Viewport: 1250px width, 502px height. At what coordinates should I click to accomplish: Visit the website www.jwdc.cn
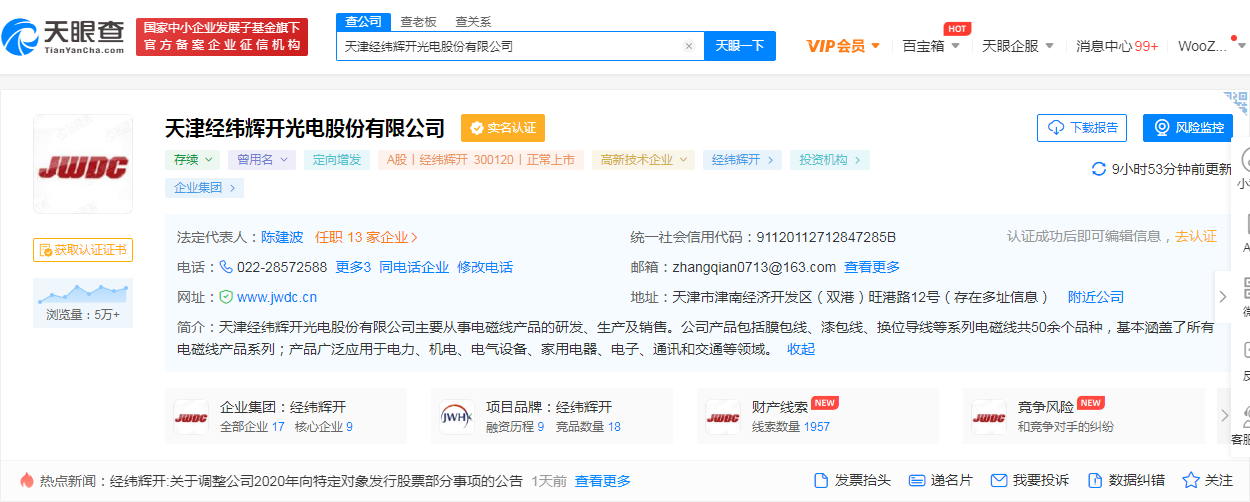(x=277, y=297)
